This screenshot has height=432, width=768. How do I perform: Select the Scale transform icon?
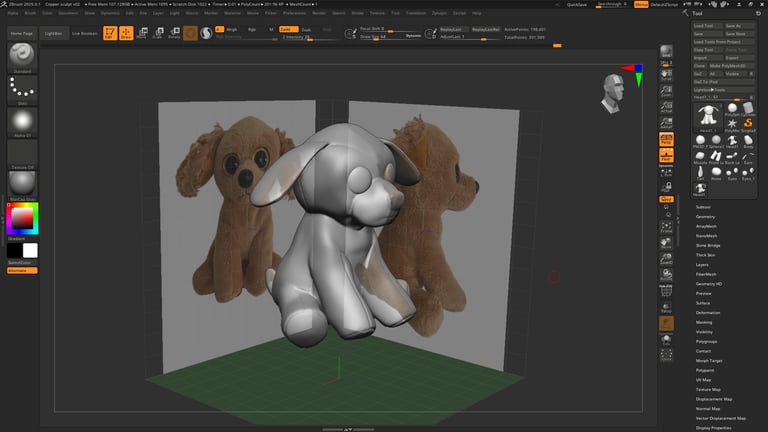pos(158,33)
